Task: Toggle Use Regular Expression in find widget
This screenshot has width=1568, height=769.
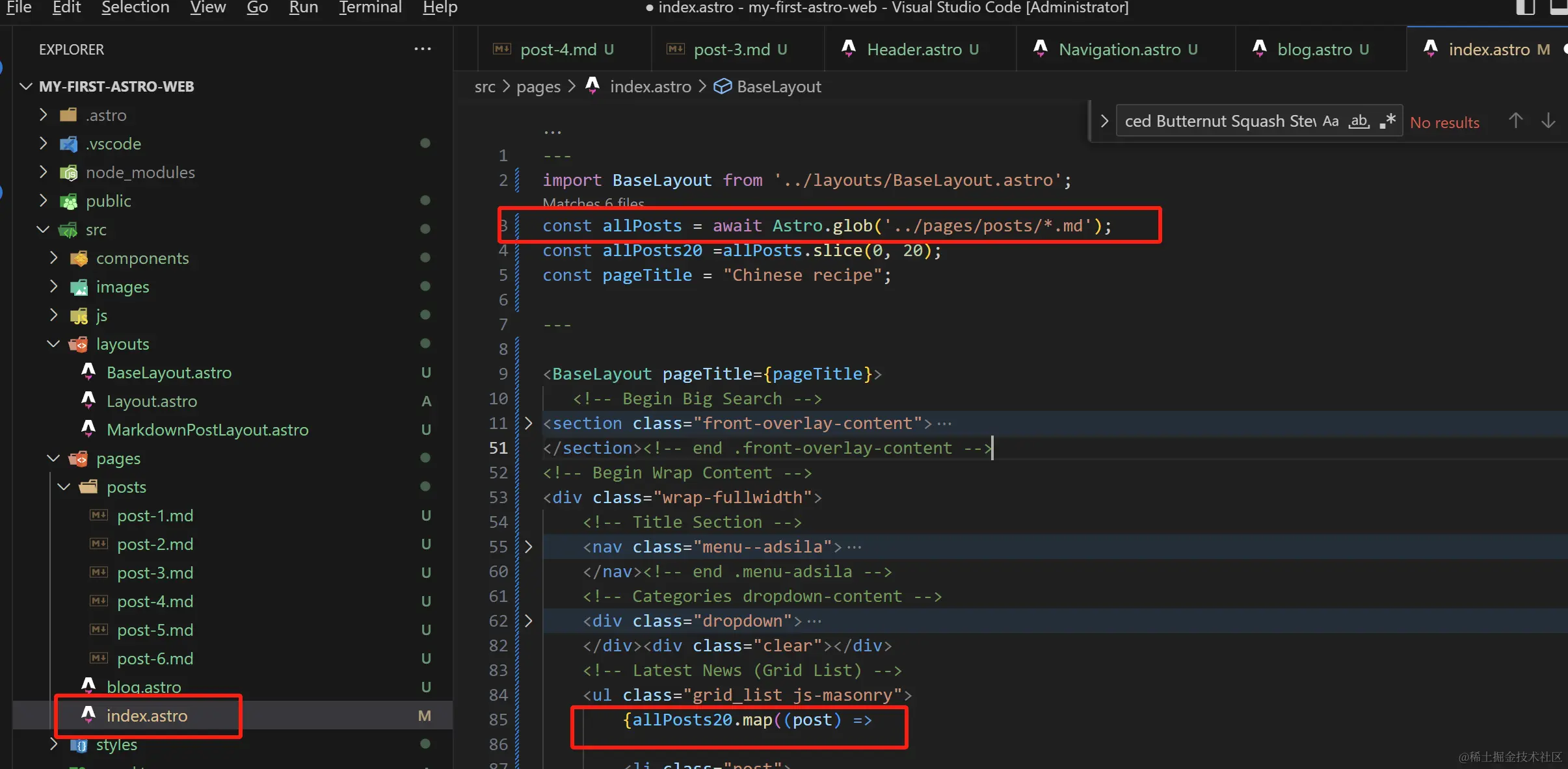Action: click(1388, 122)
